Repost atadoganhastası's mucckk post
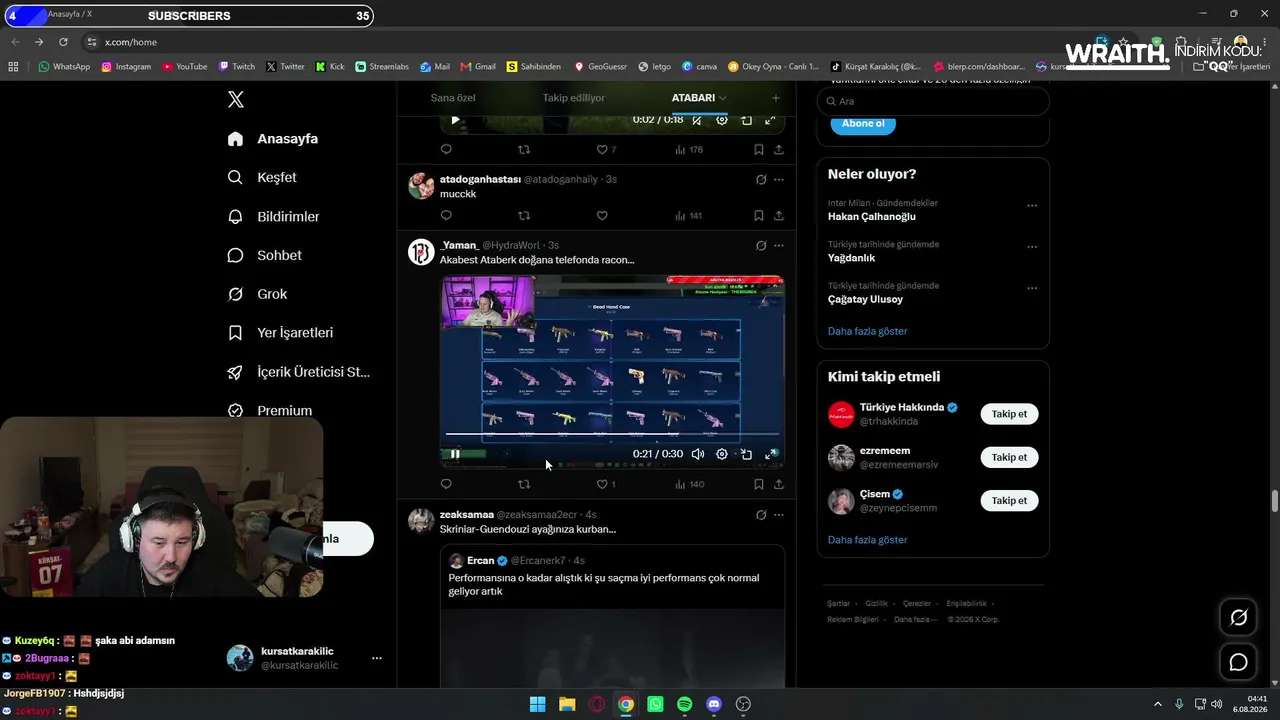The image size is (1280, 720). coord(524,215)
